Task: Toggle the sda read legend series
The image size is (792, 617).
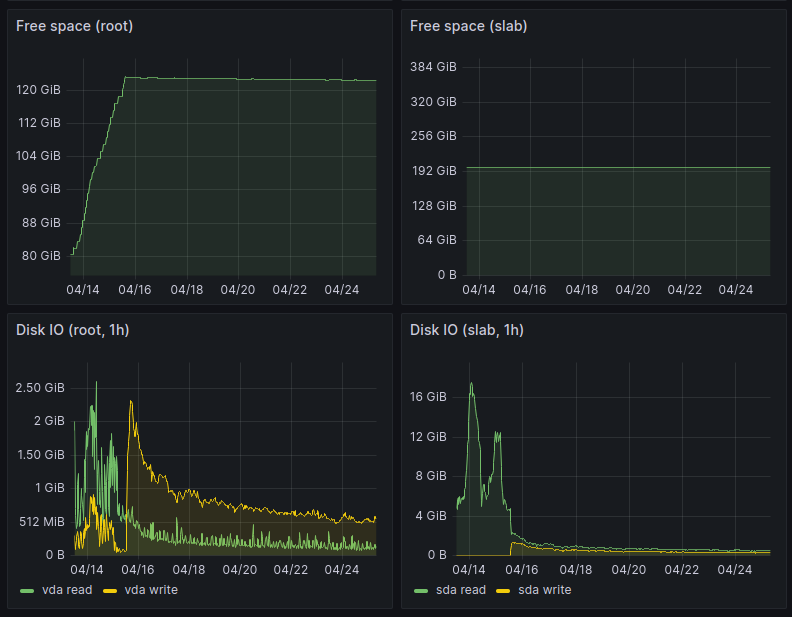Action: (x=461, y=590)
